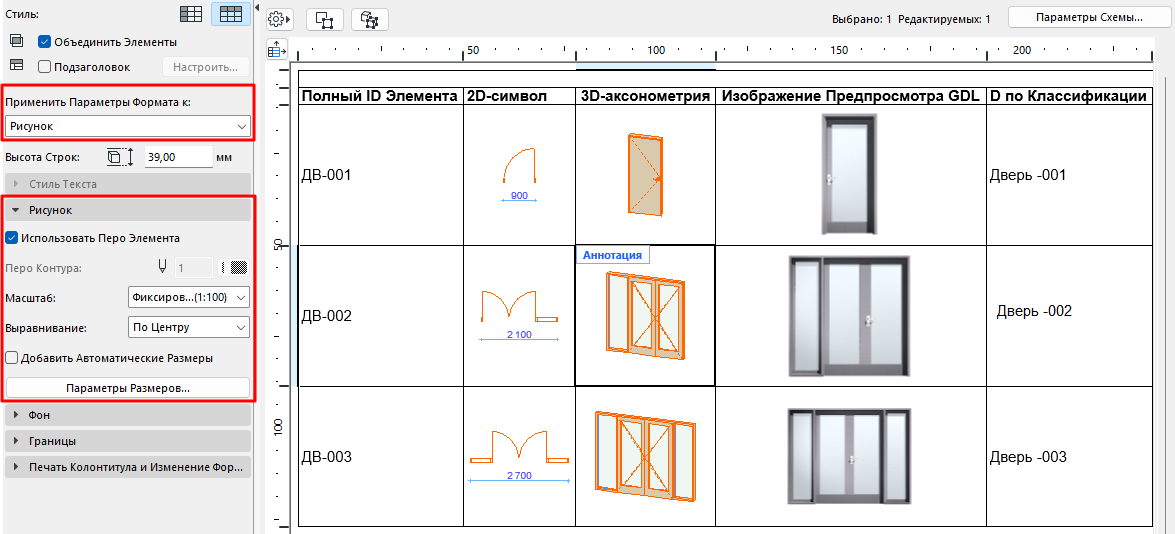Click the Выбрано: 1 Редактируемых: 1 status text
This screenshot has width=1175, height=534.
click(x=911, y=19)
